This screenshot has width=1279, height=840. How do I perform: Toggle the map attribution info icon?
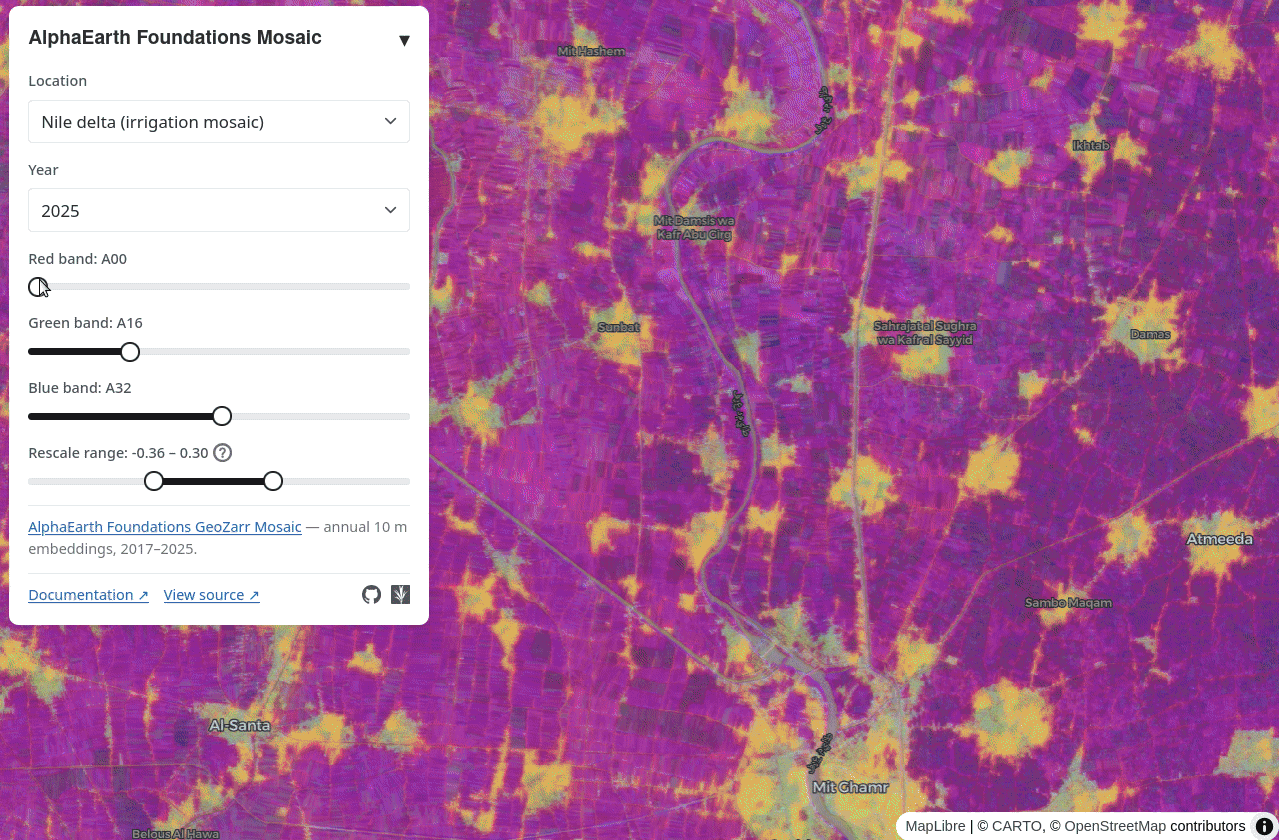pos(1264,826)
